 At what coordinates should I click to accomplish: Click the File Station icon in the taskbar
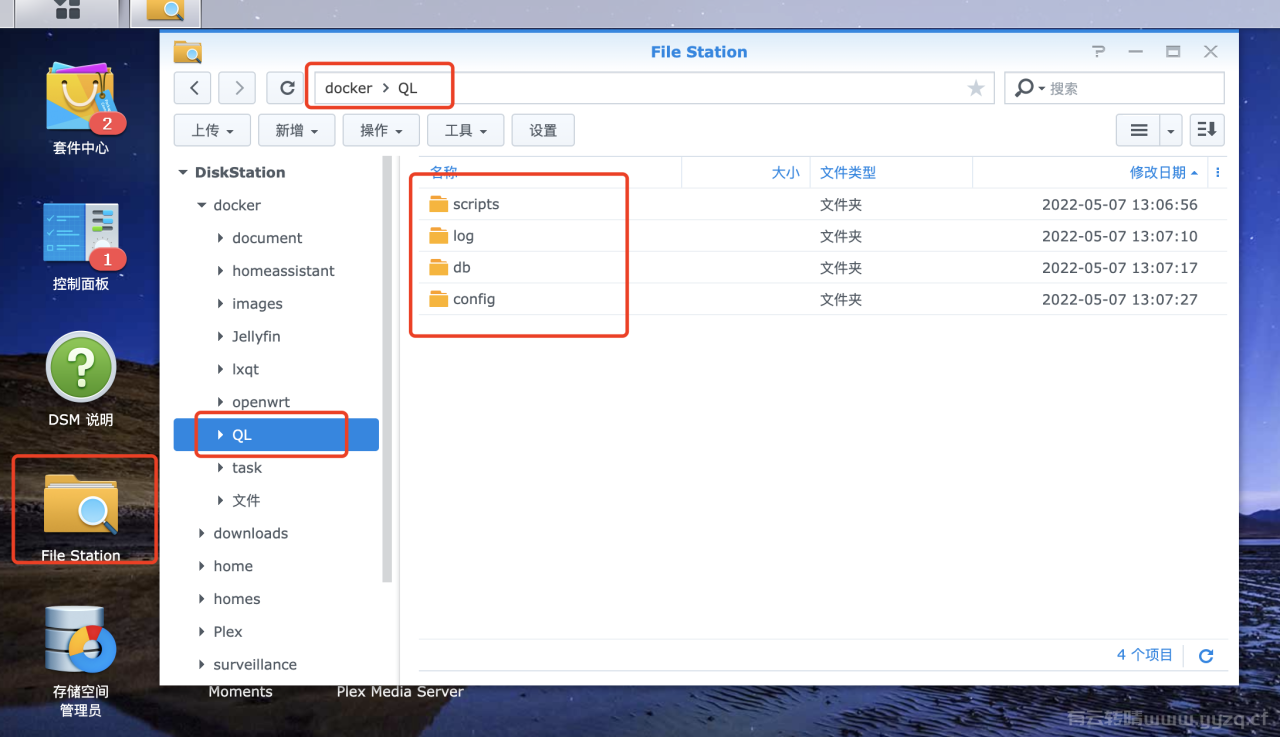[163, 13]
